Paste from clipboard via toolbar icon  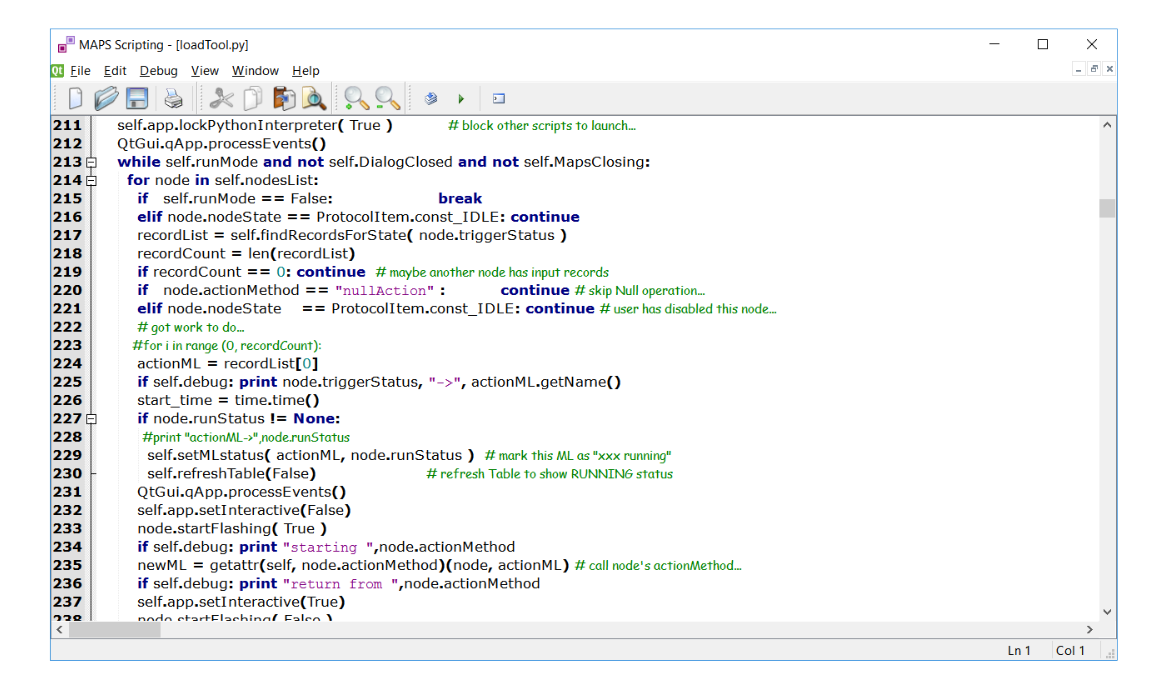[x=284, y=98]
